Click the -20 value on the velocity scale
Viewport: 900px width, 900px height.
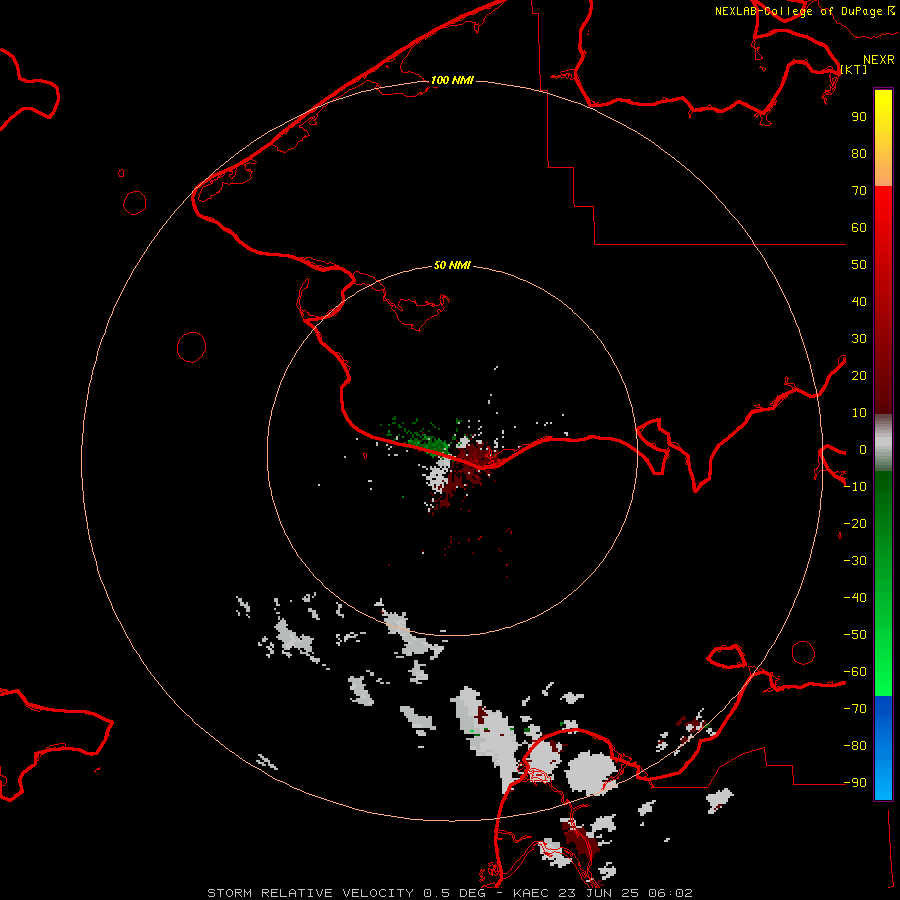[855, 524]
